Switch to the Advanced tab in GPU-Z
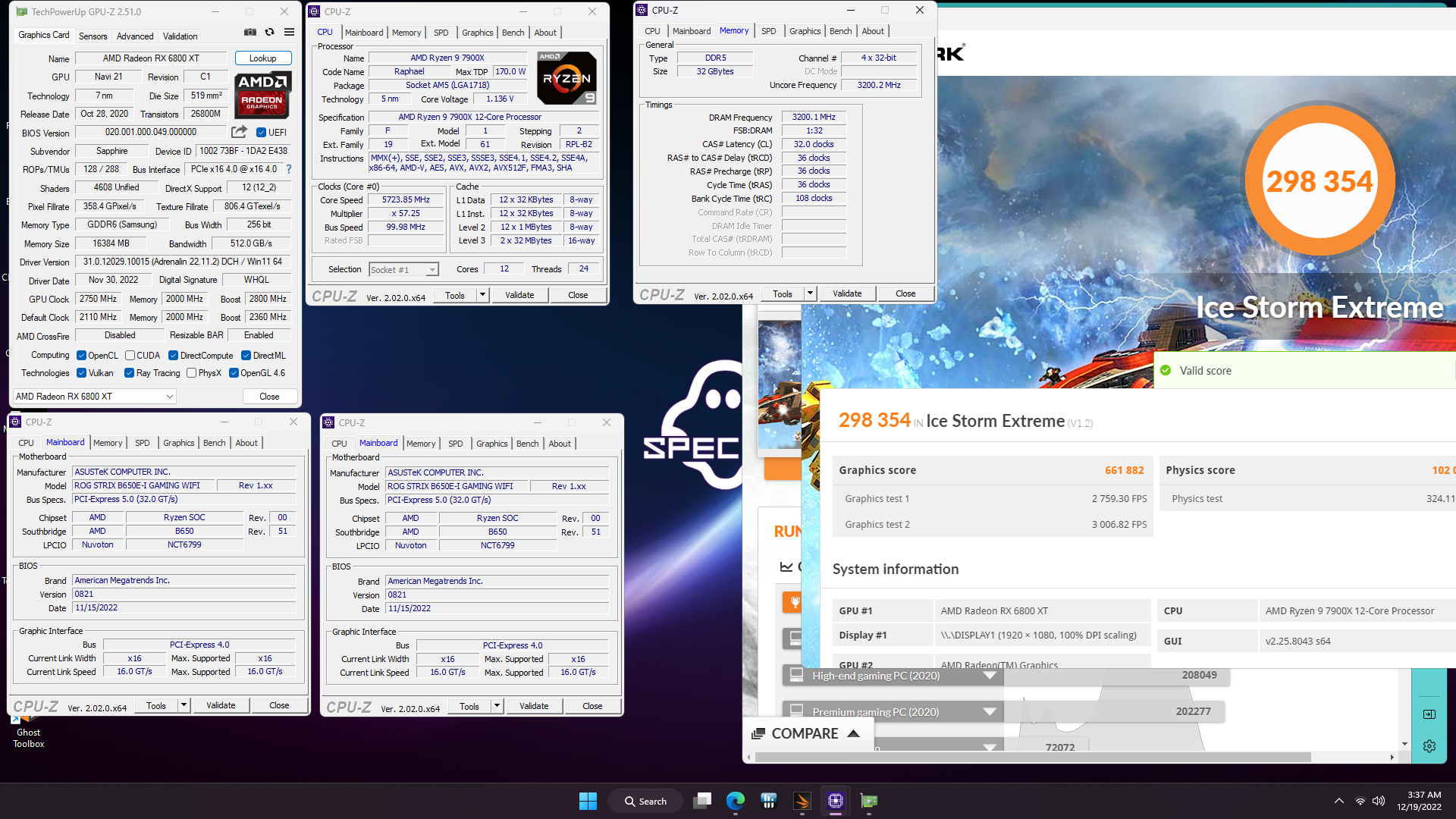Image resolution: width=1456 pixels, height=819 pixels. tap(135, 36)
